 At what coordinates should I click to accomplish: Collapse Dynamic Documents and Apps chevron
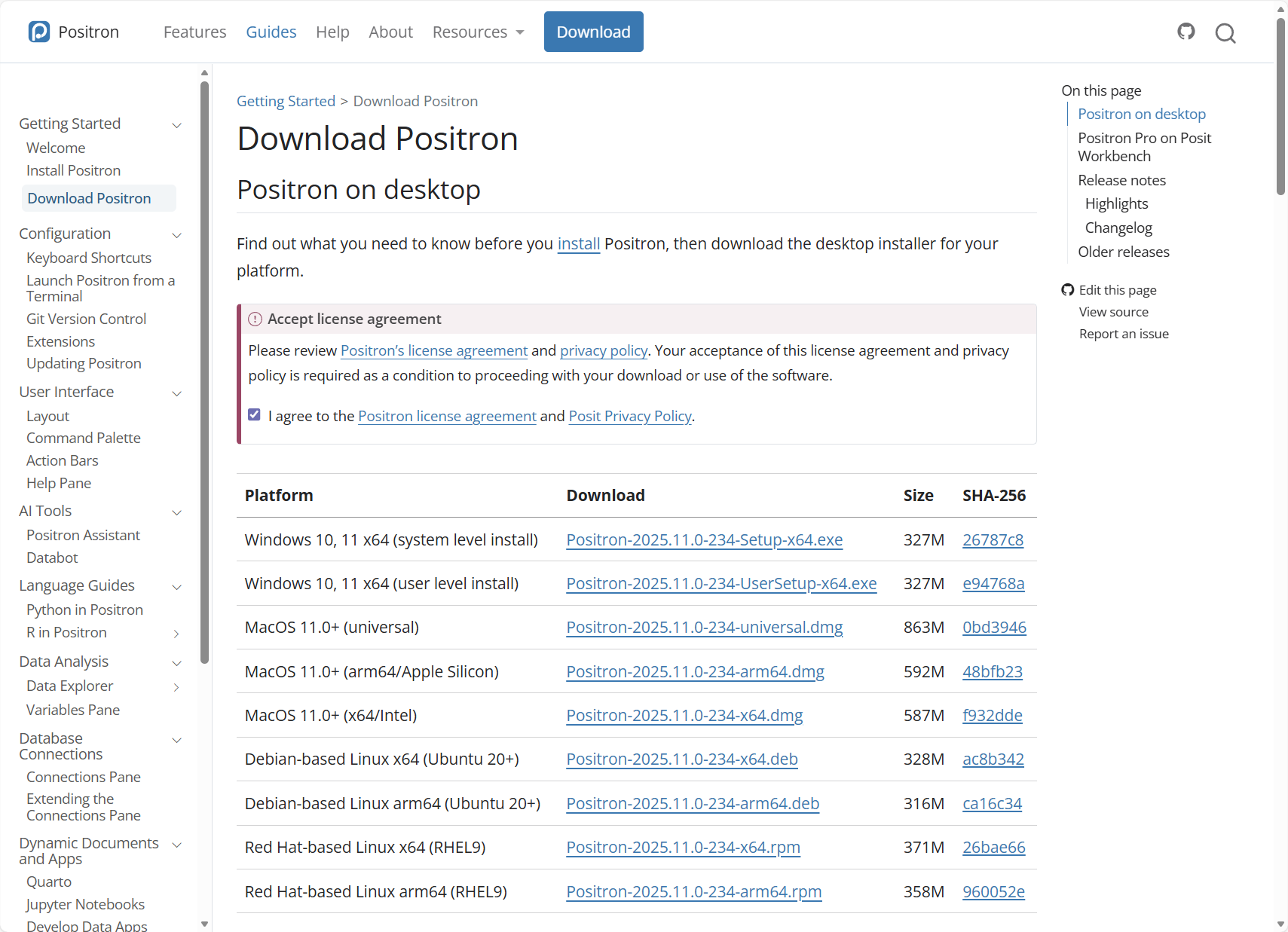[x=177, y=845]
